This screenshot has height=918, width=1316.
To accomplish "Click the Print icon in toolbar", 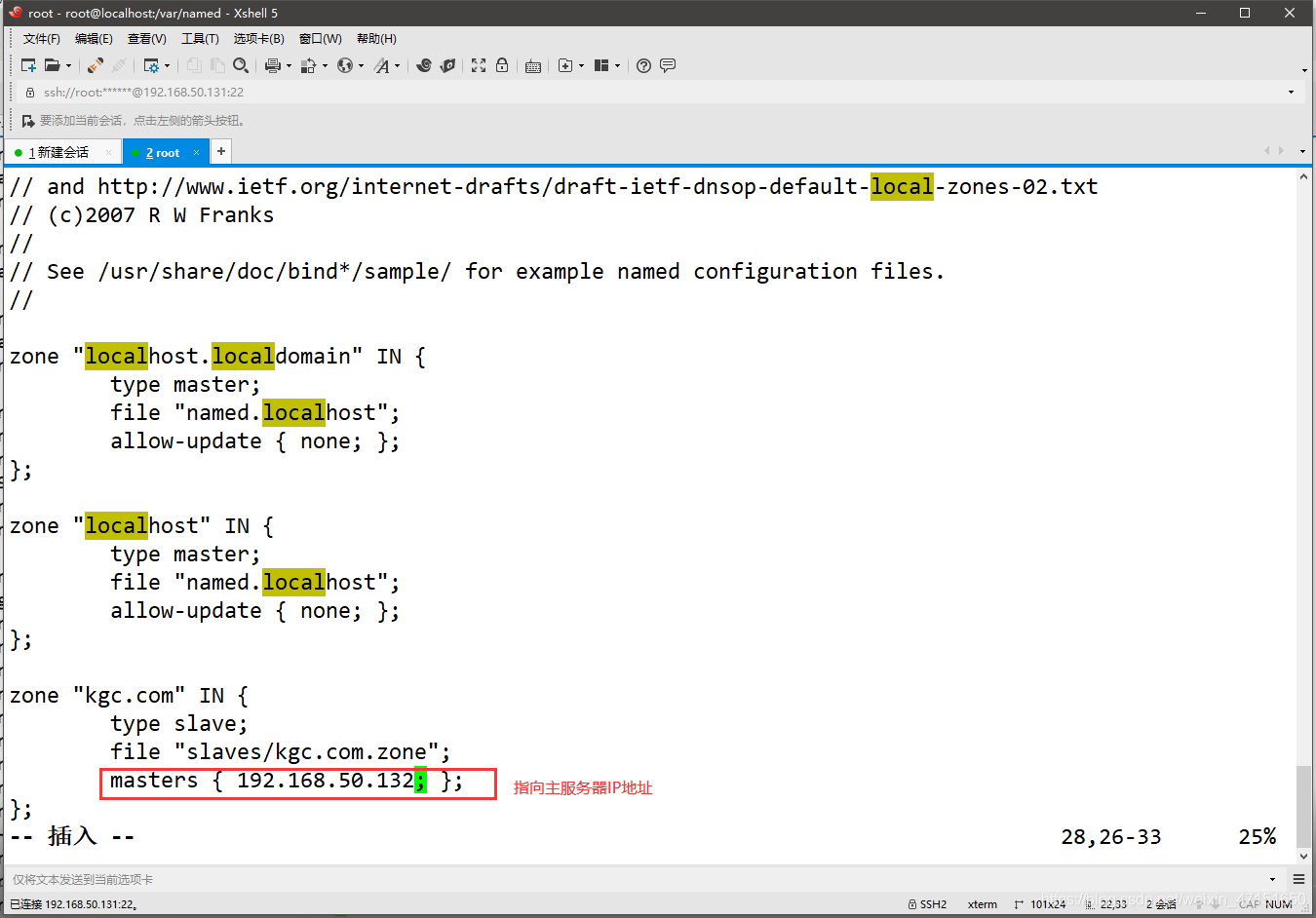I will pos(273,65).
